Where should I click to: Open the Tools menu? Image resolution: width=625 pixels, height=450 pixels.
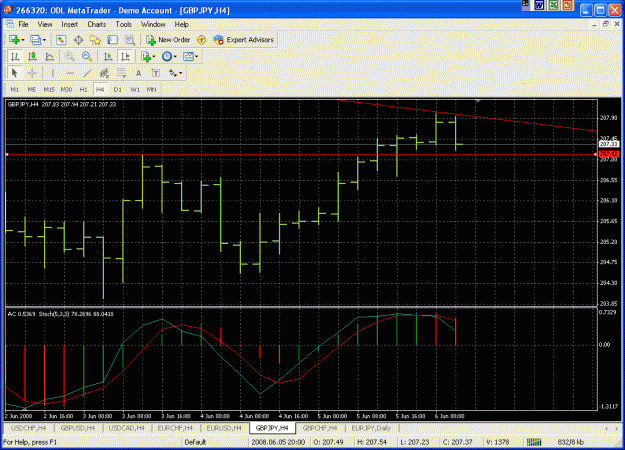pyautogui.click(x=124, y=25)
